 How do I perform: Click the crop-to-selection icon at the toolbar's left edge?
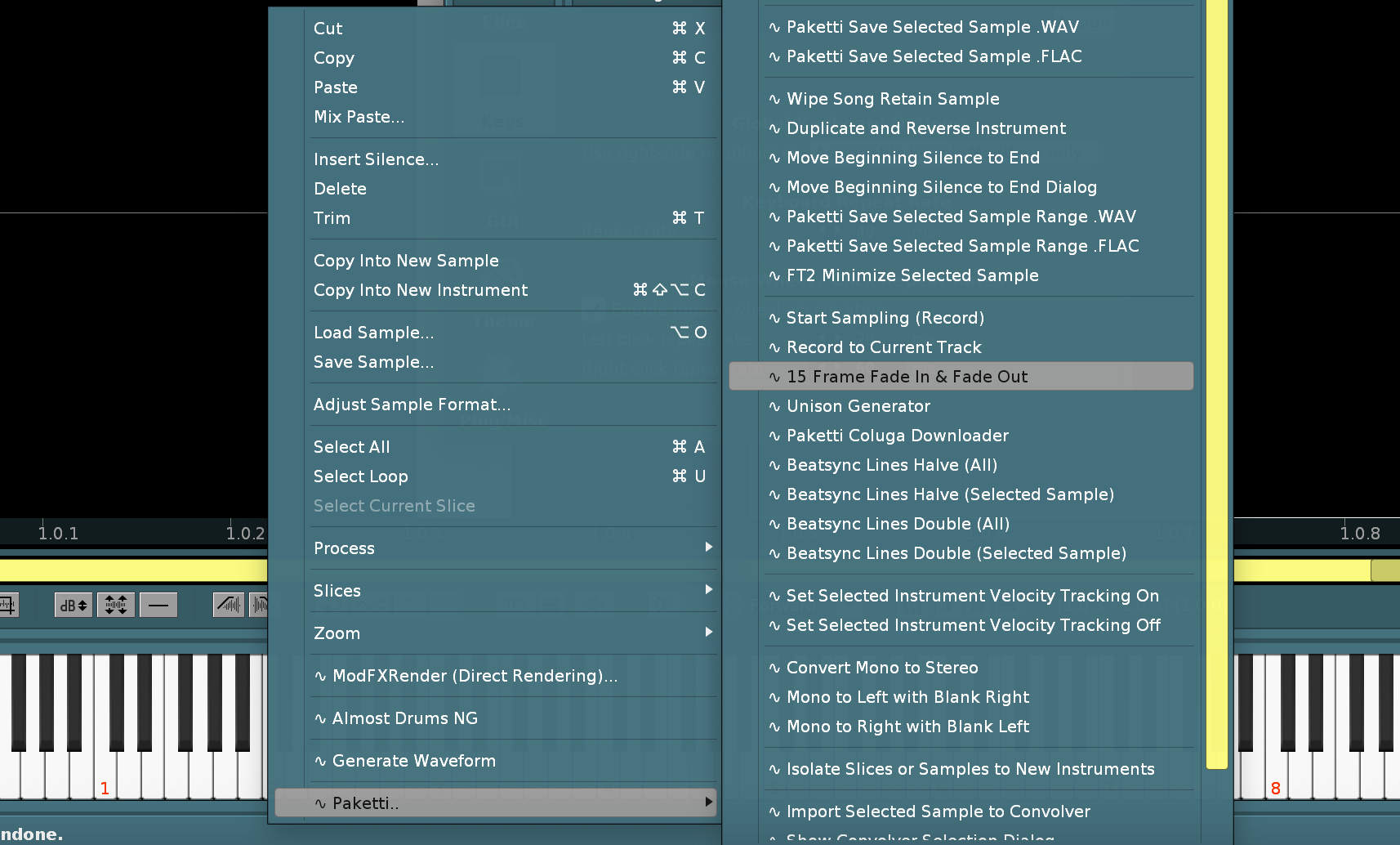point(8,606)
